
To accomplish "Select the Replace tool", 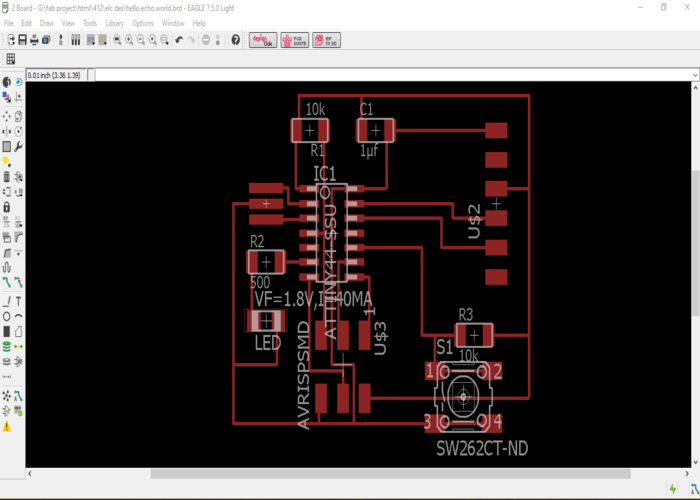I will pyautogui.click(x=18, y=192).
